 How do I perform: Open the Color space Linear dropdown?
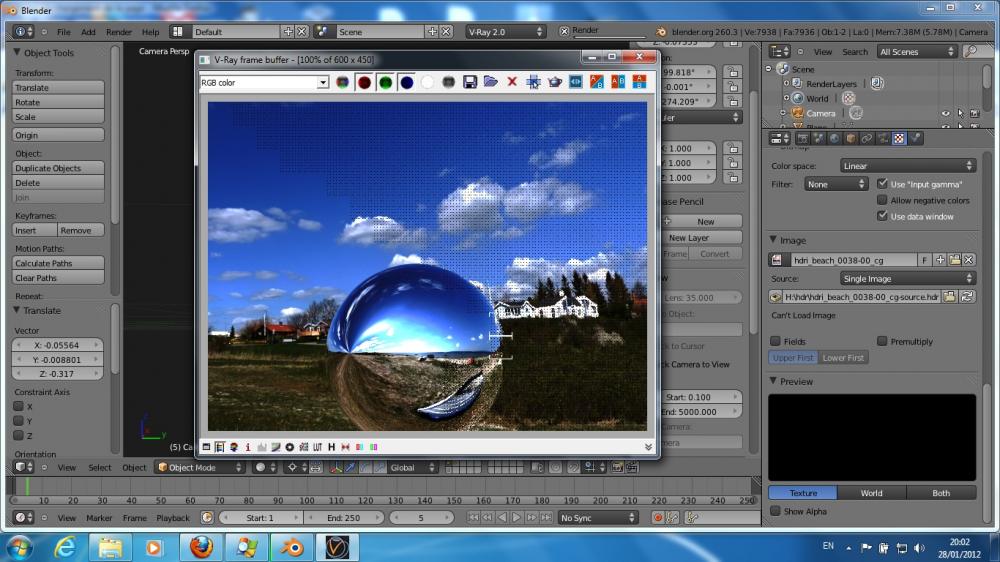[x=908, y=166]
